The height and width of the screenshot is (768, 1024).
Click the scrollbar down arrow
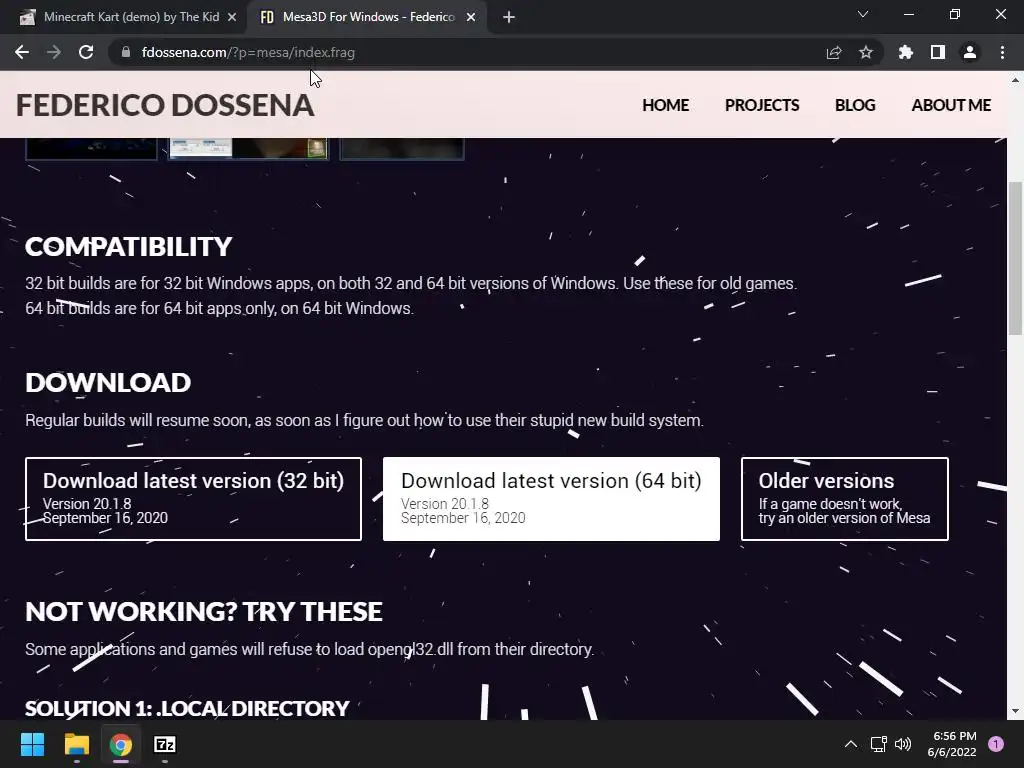point(1015,711)
